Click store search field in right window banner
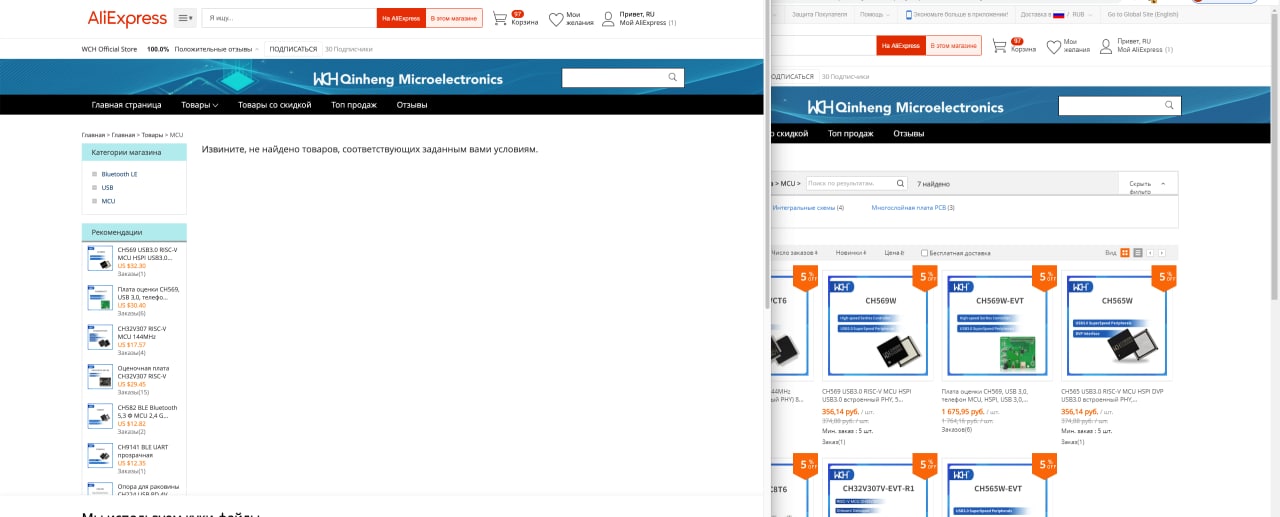The height and width of the screenshot is (517, 1280). (1110, 106)
